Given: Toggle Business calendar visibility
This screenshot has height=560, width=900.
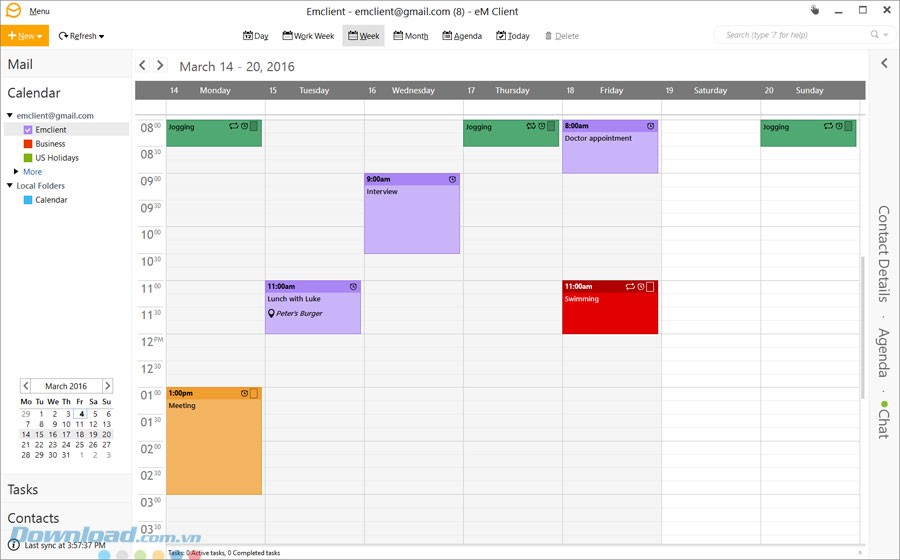Looking at the screenshot, I should 28,144.
